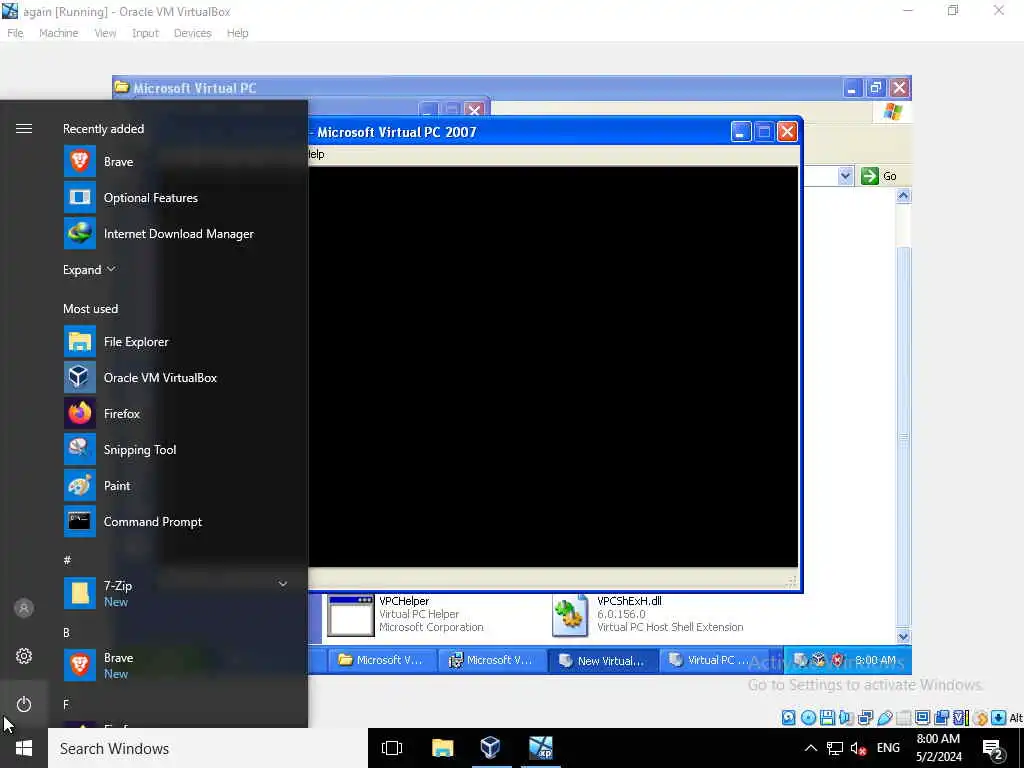
Task: Click the Start menu power icon
Action: point(24,704)
